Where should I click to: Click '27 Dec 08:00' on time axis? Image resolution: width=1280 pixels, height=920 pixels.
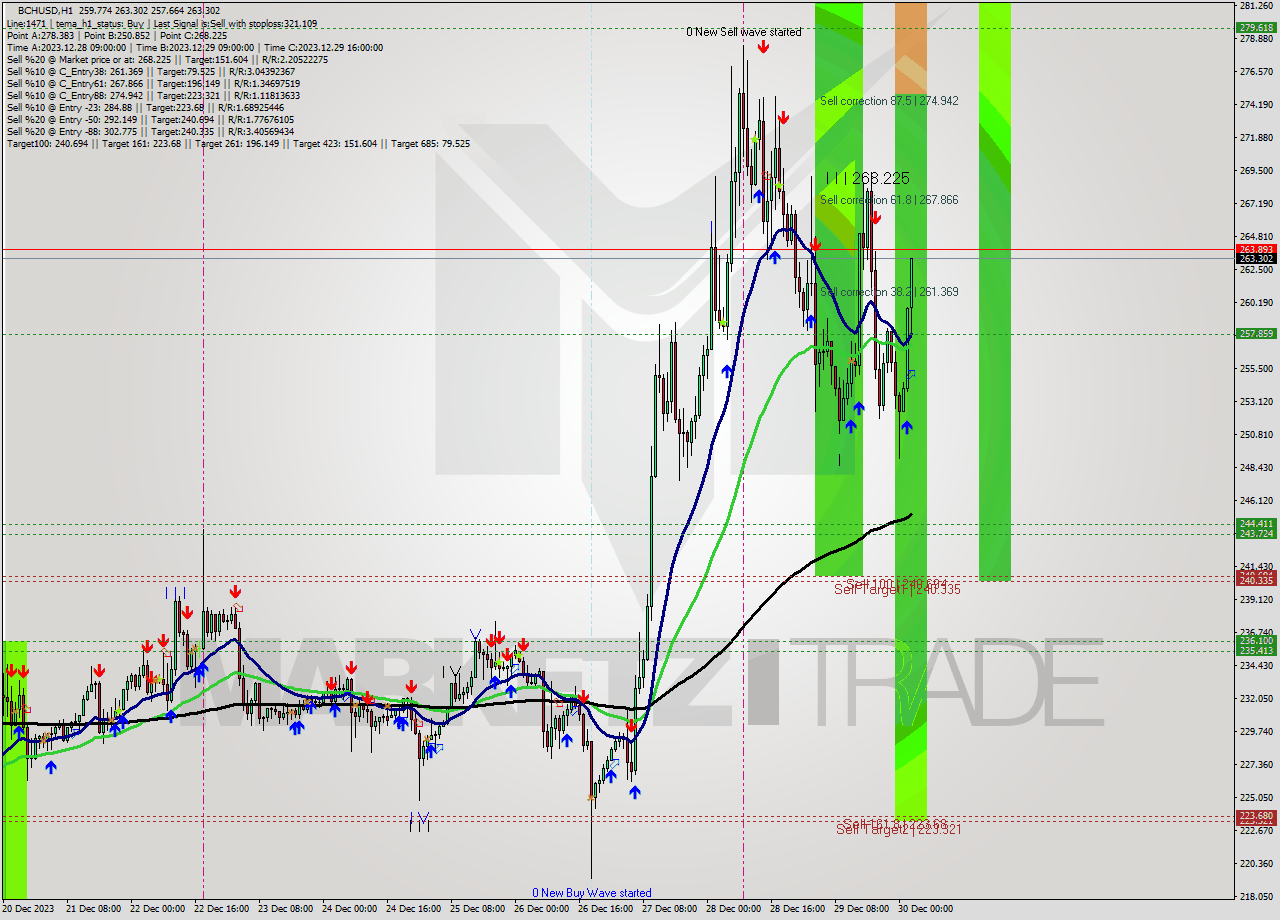point(669,909)
